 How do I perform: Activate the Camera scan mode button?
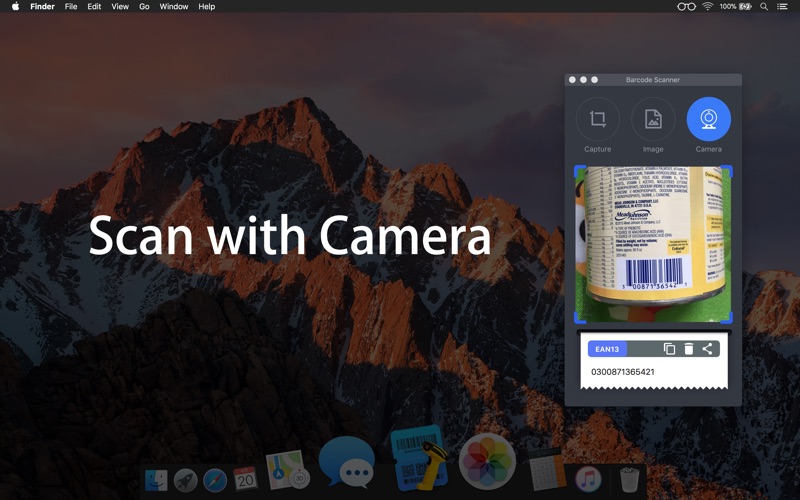pos(708,120)
